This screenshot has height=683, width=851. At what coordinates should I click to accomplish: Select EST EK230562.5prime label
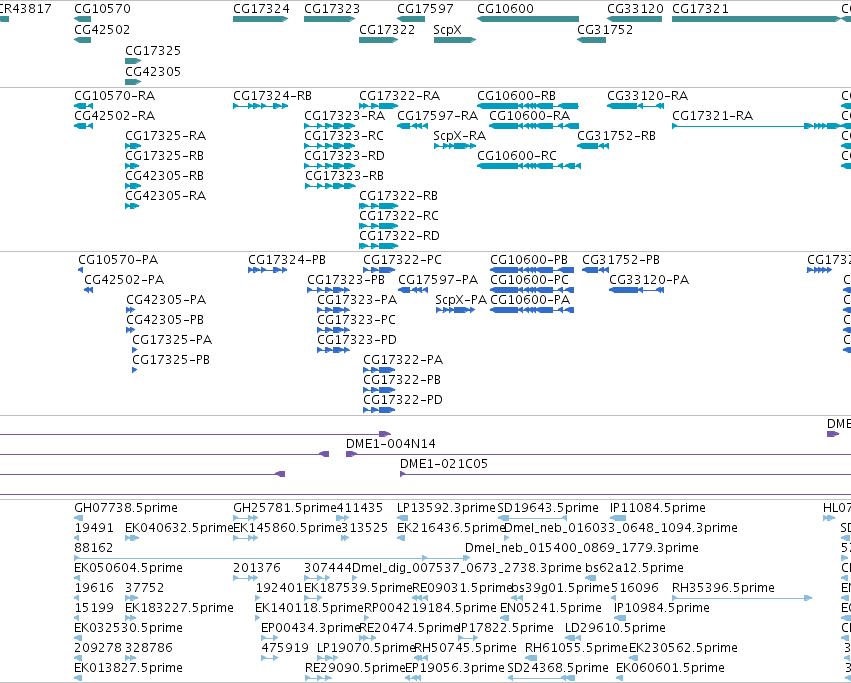tap(684, 648)
